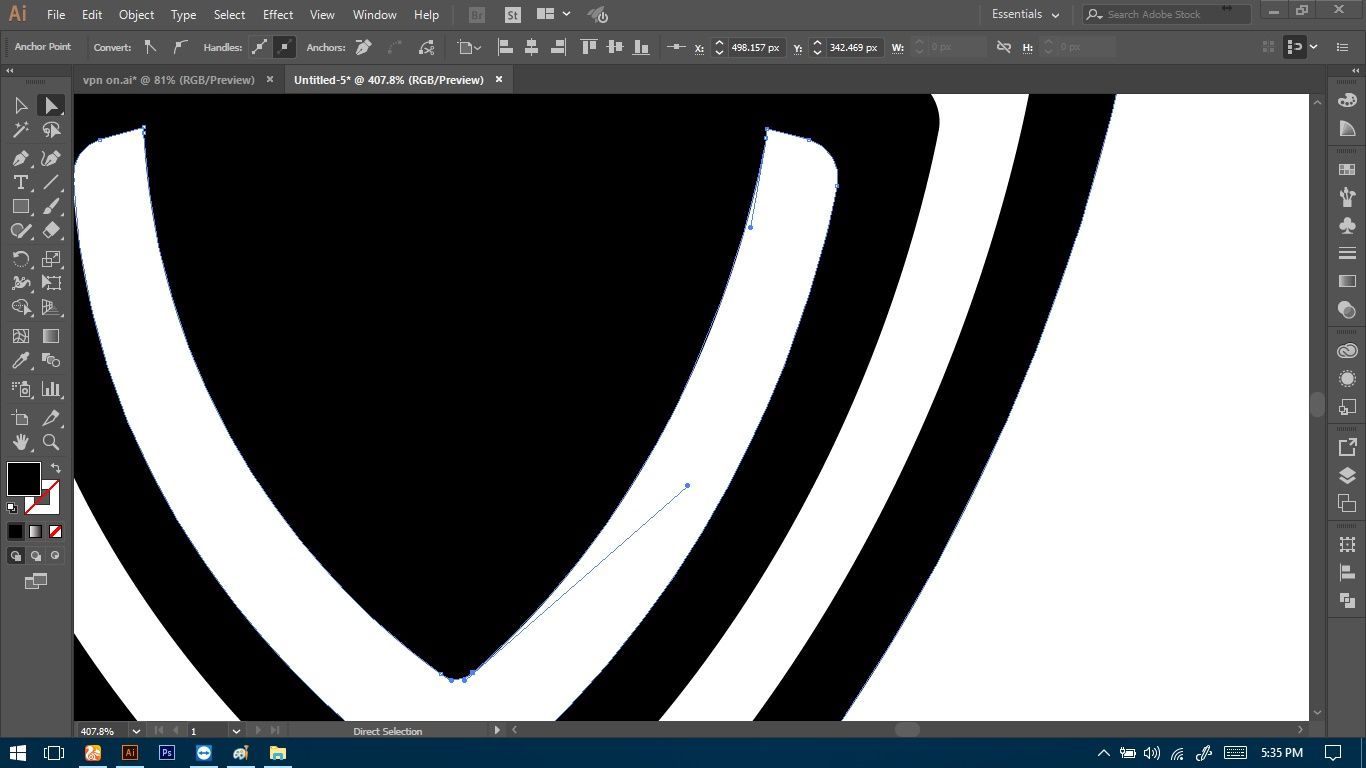Image resolution: width=1366 pixels, height=768 pixels.
Task: Select the Line Segment tool
Action: 51,182
